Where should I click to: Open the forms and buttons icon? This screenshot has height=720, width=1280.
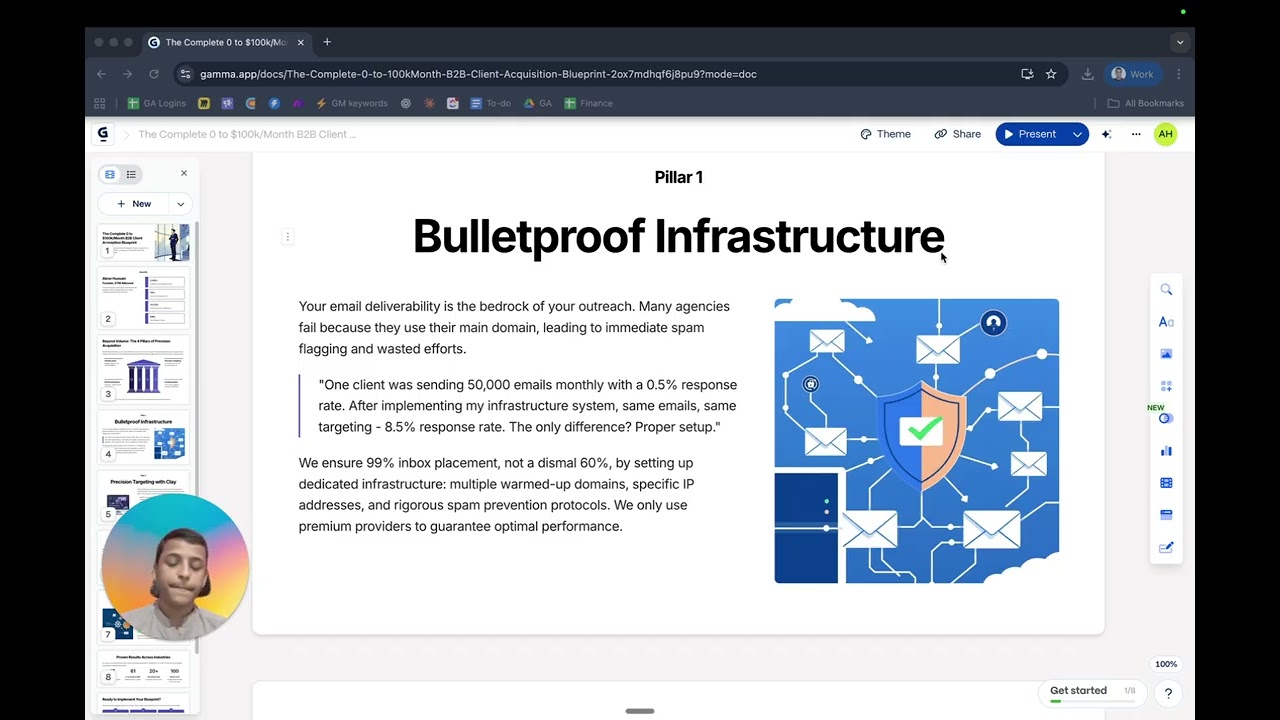coord(1166,515)
